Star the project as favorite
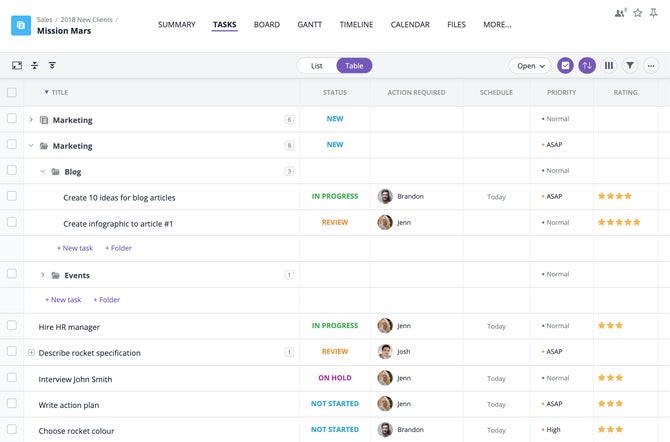Screen dimensions: 670x442 coord(638,13)
